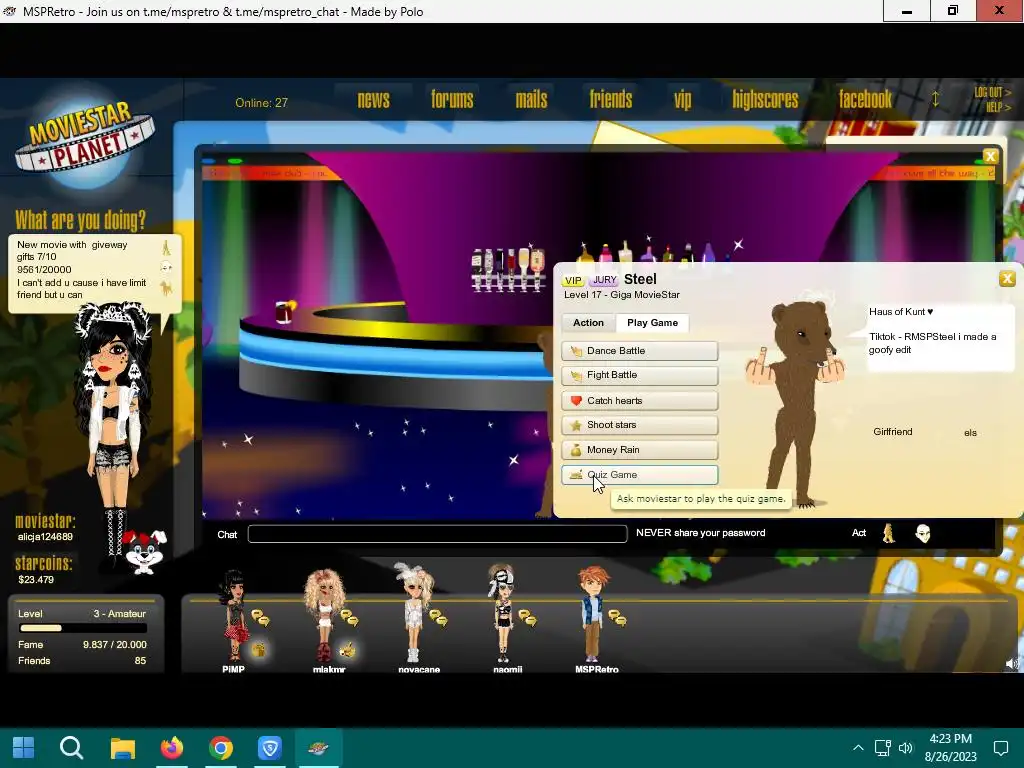Open File Explorer from the taskbar
This screenshot has height=768, width=1024.
pyautogui.click(x=122, y=747)
